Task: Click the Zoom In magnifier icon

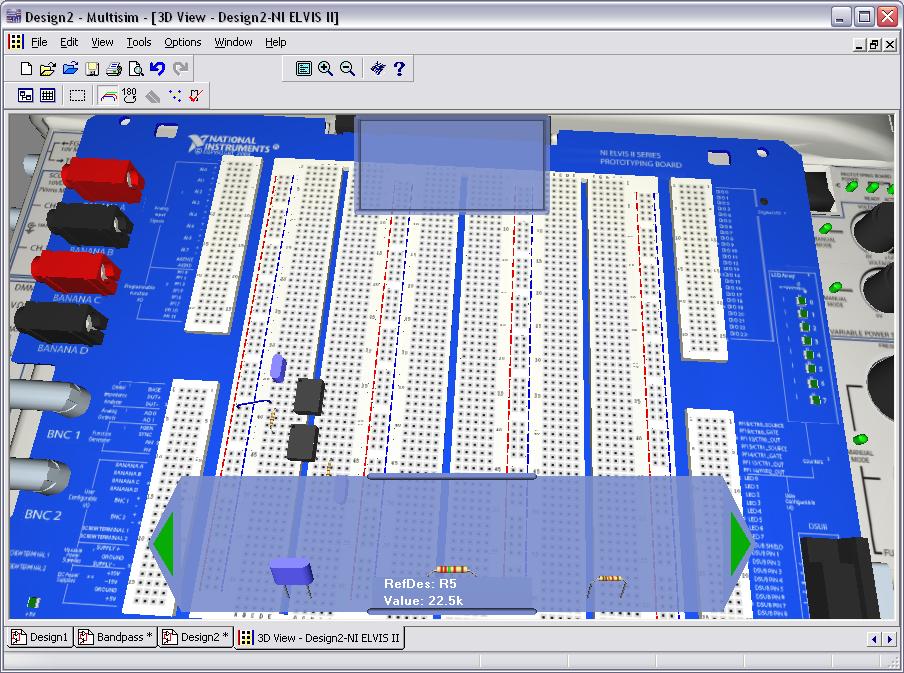Action: [x=326, y=69]
